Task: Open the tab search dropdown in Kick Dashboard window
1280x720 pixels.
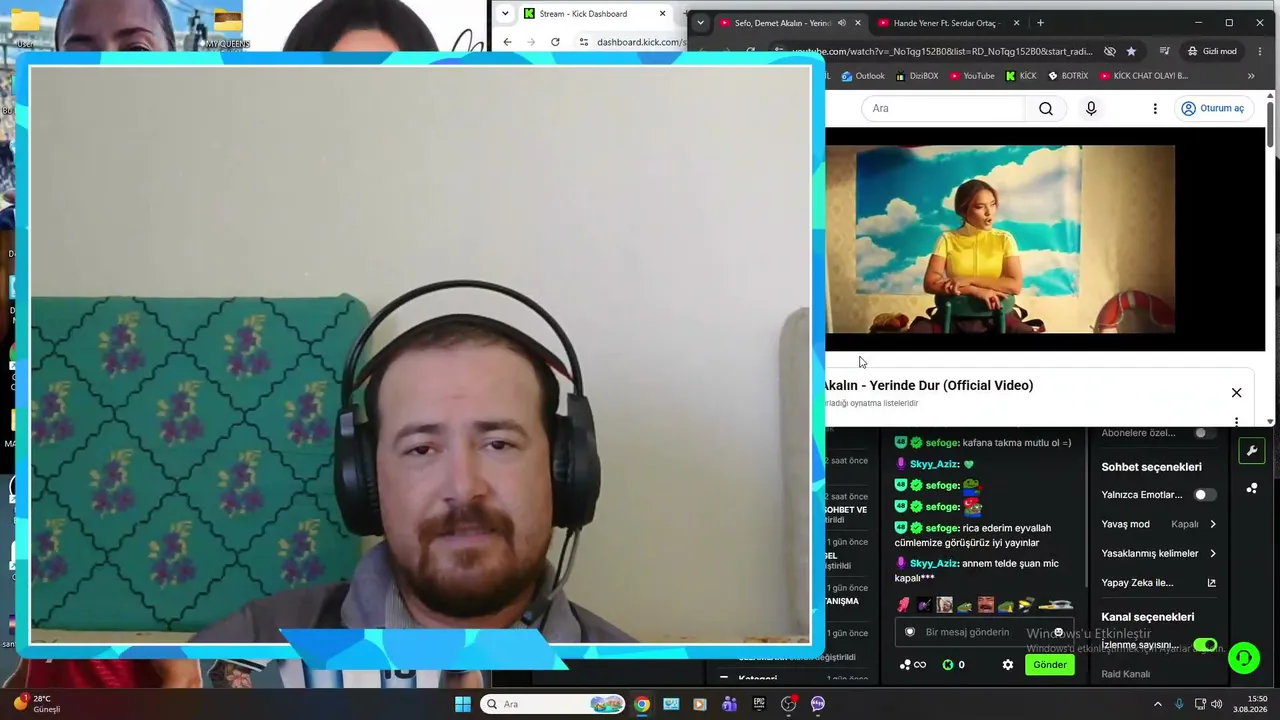Action: (x=505, y=14)
